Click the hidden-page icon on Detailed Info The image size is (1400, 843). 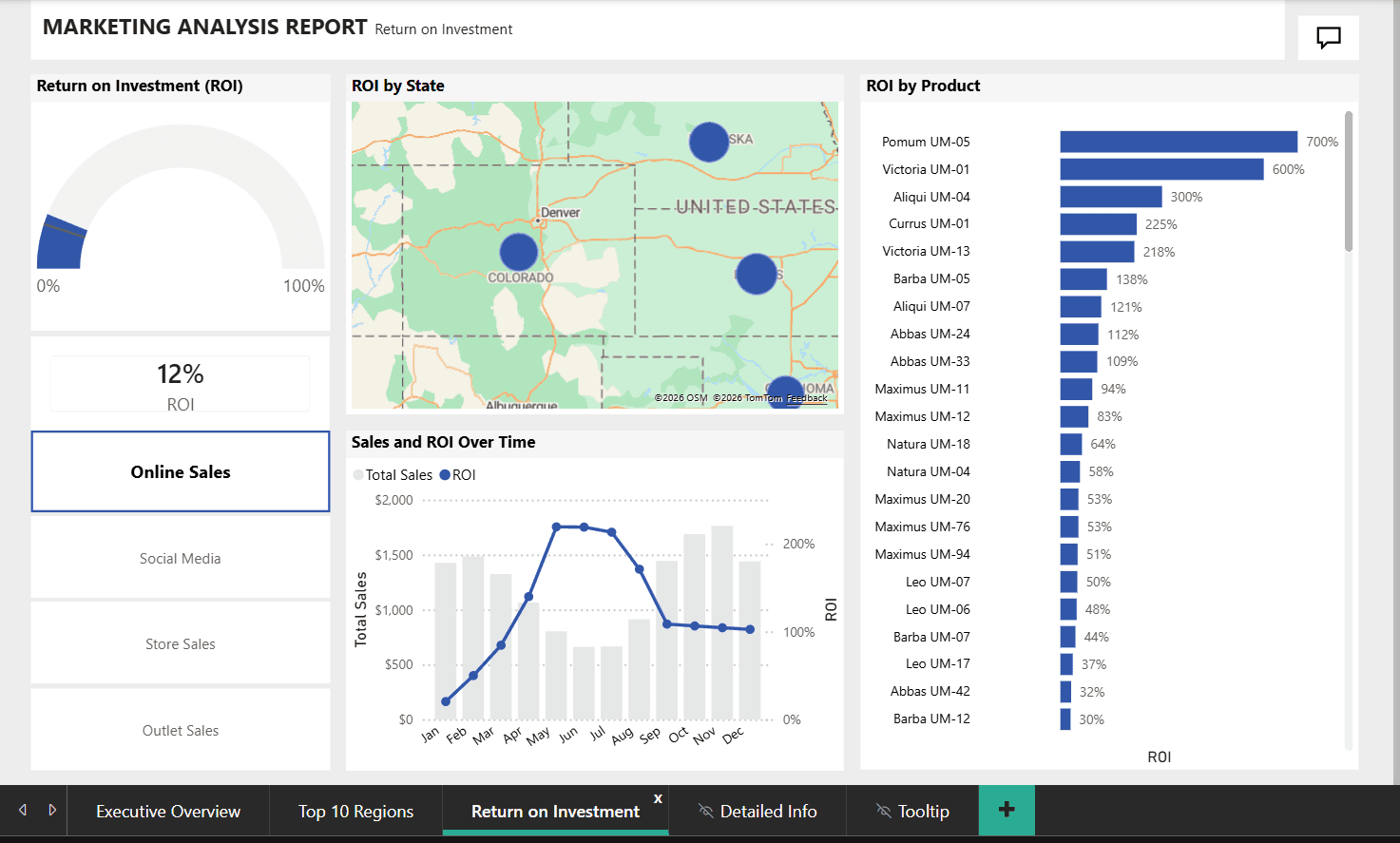pos(706,811)
